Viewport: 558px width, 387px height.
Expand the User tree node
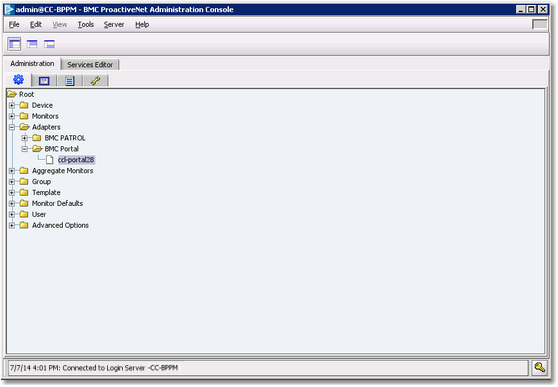point(12,215)
